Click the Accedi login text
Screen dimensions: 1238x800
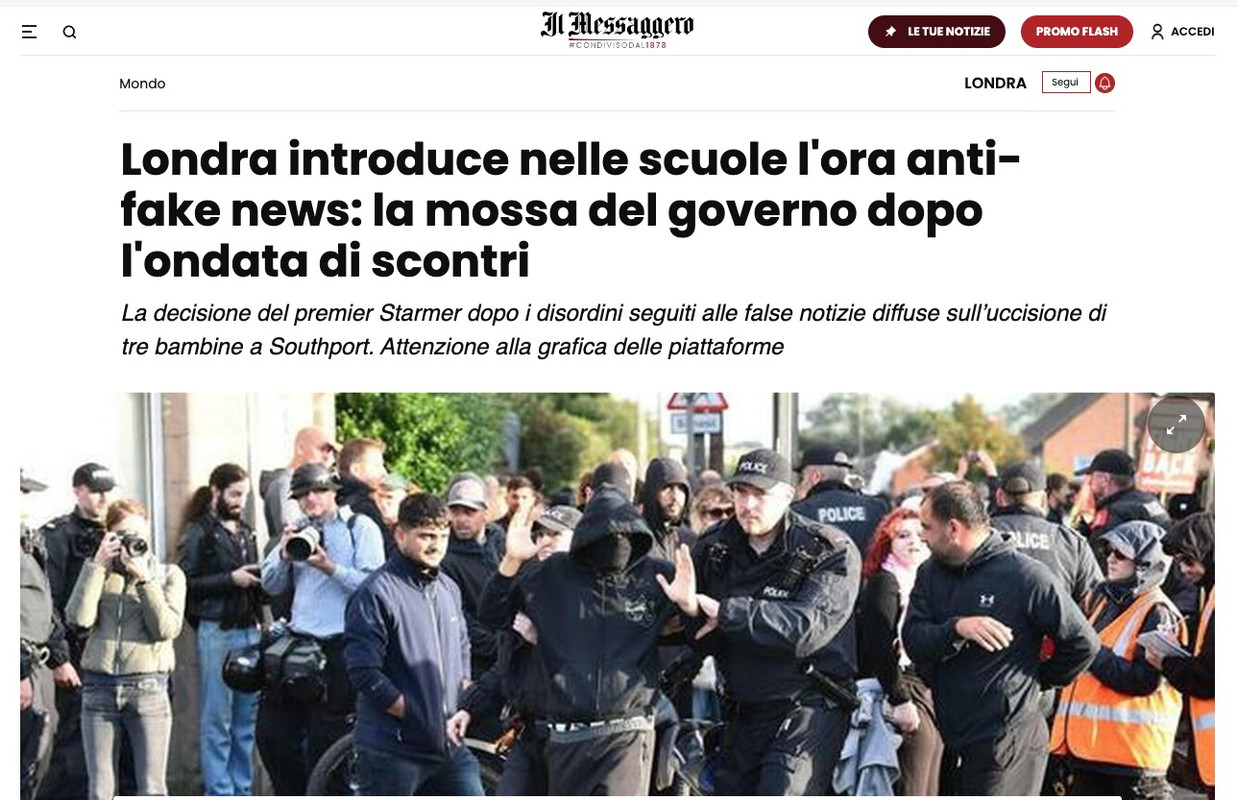pos(1192,32)
